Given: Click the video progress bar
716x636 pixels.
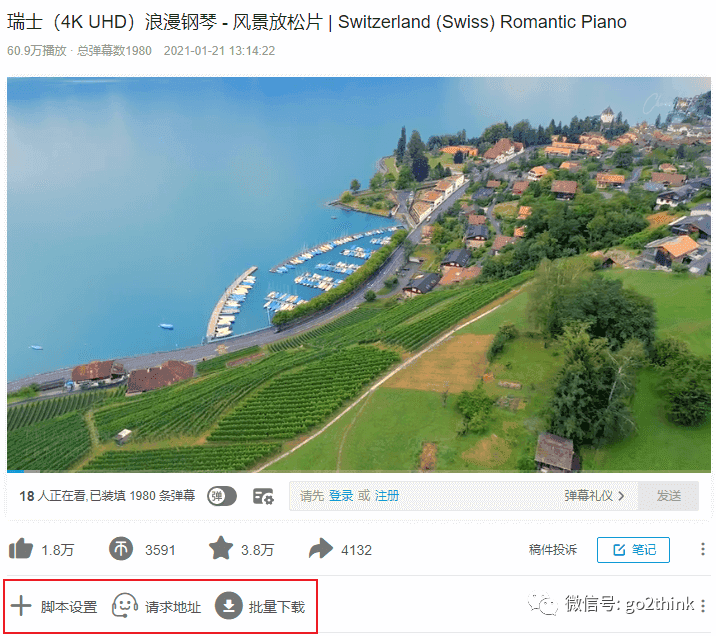Looking at the screenshot, I should click(x=358, y=471).
